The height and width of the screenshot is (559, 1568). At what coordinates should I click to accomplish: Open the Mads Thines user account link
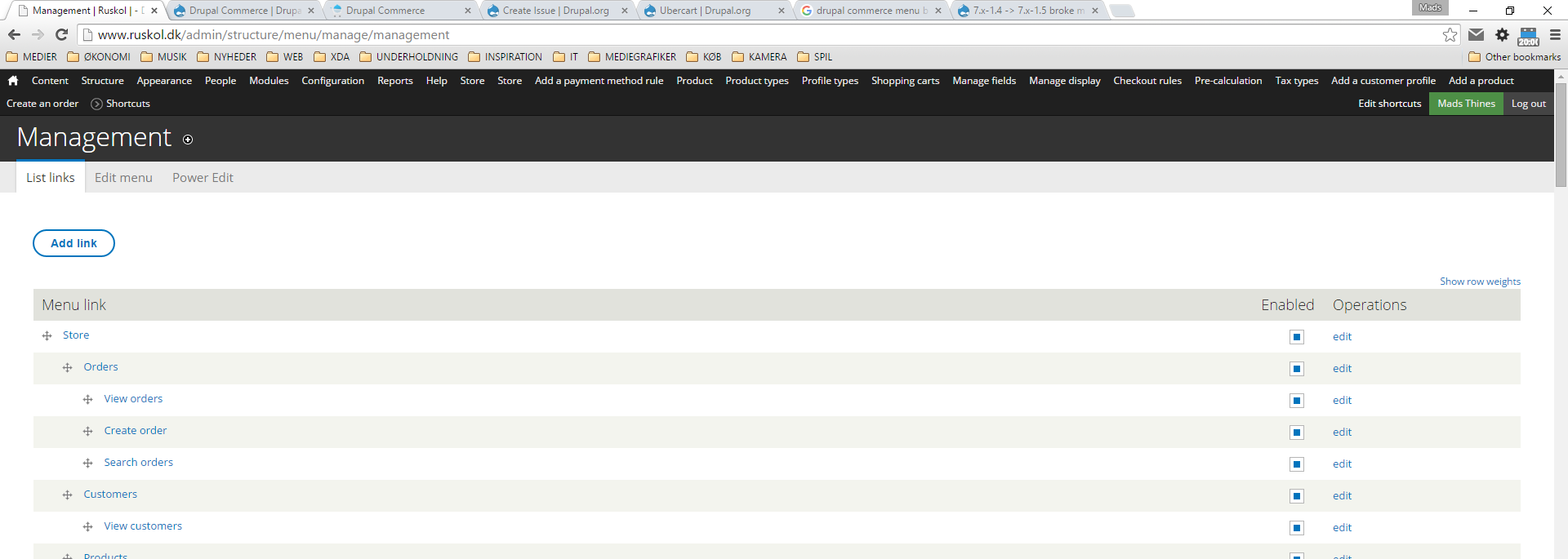[x=1466, y=104]
